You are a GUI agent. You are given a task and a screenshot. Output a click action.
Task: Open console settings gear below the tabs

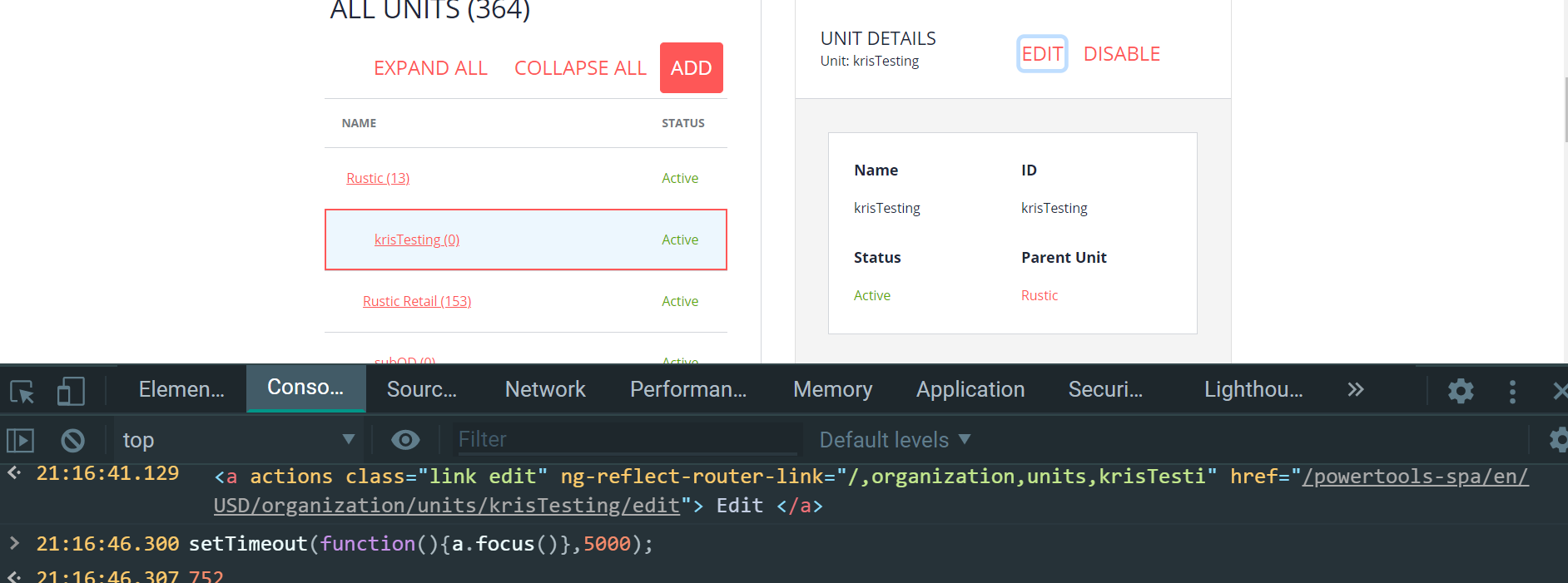tap(1558, 439)
